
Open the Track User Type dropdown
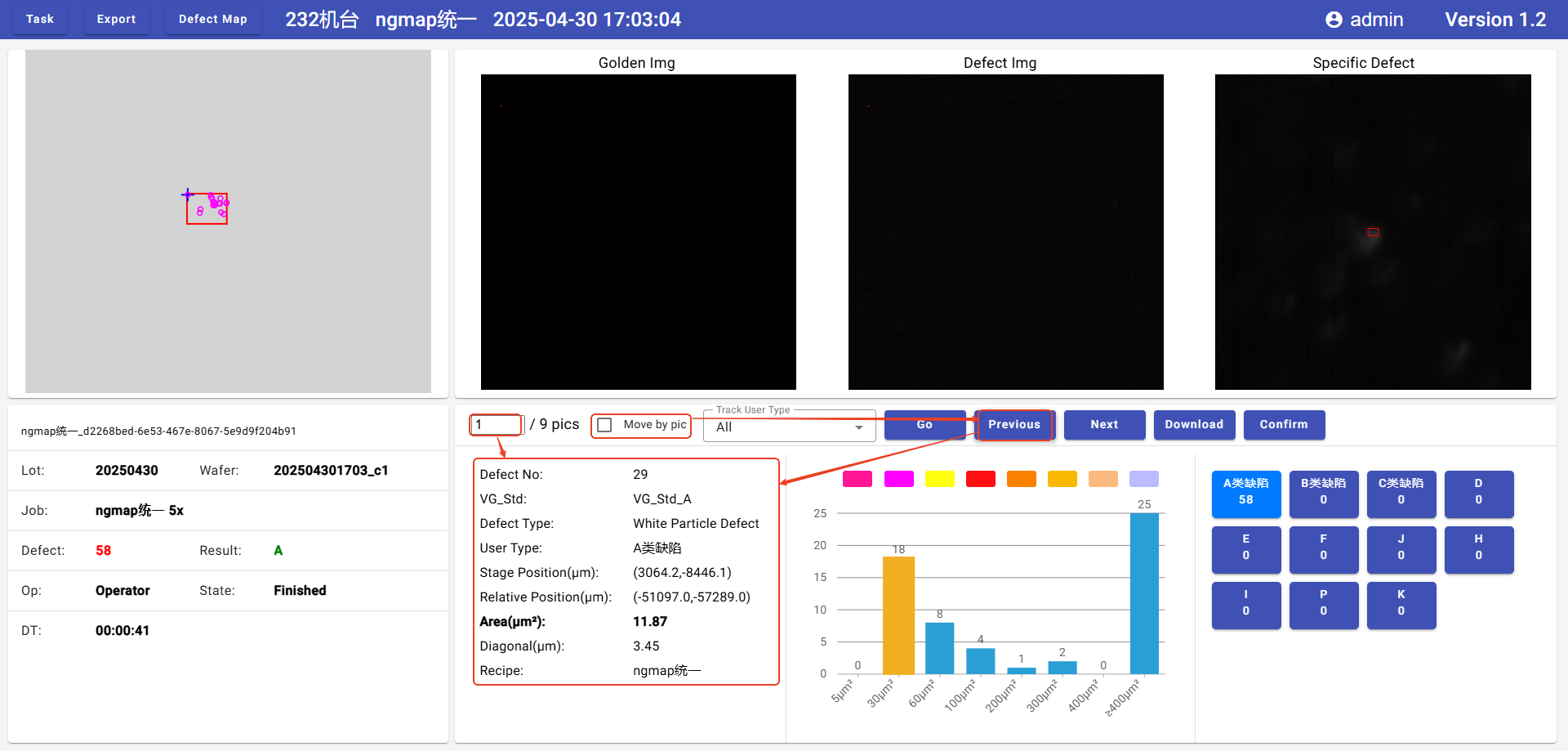click(x=788, y=427)
